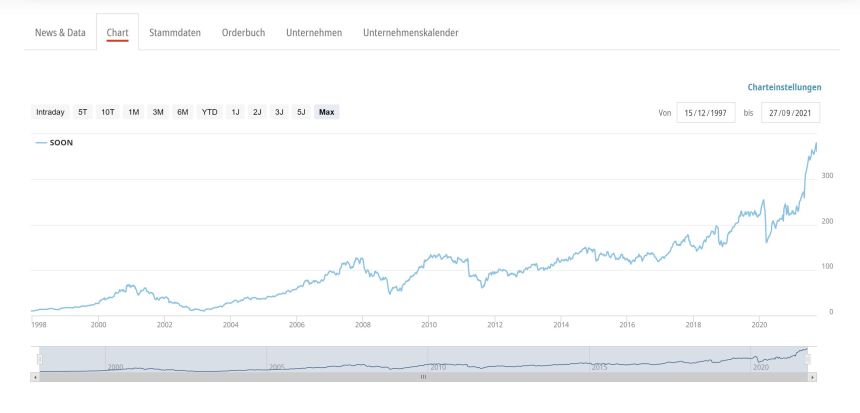This screenshot has height=413, width=860.
Task: Click the right scroll arrow of the navigator
Action: point(812,377)
